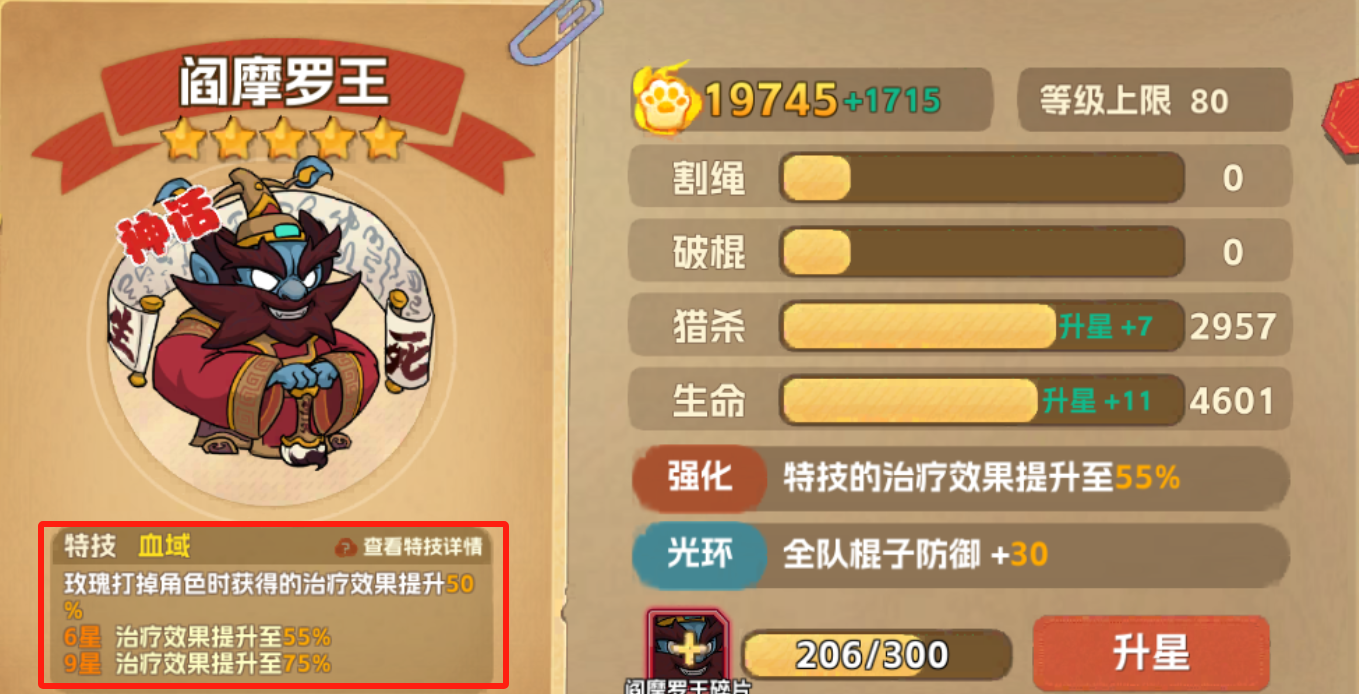Click the paperclip at the top

tap(556, 32)
